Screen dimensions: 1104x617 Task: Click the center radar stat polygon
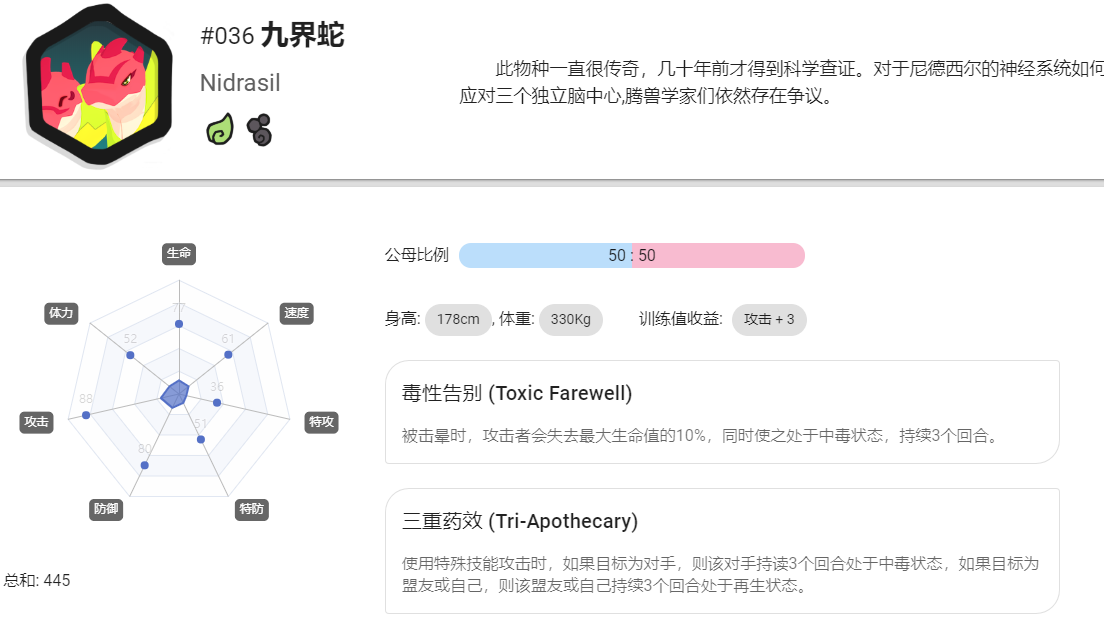point(175,394)
